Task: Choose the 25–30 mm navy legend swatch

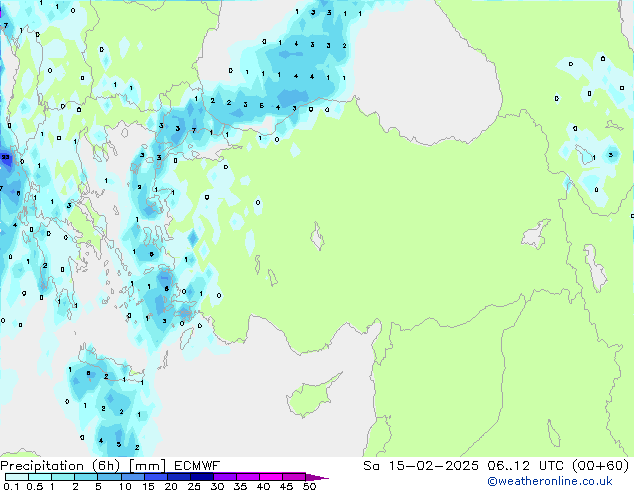Action: [201, 477]
